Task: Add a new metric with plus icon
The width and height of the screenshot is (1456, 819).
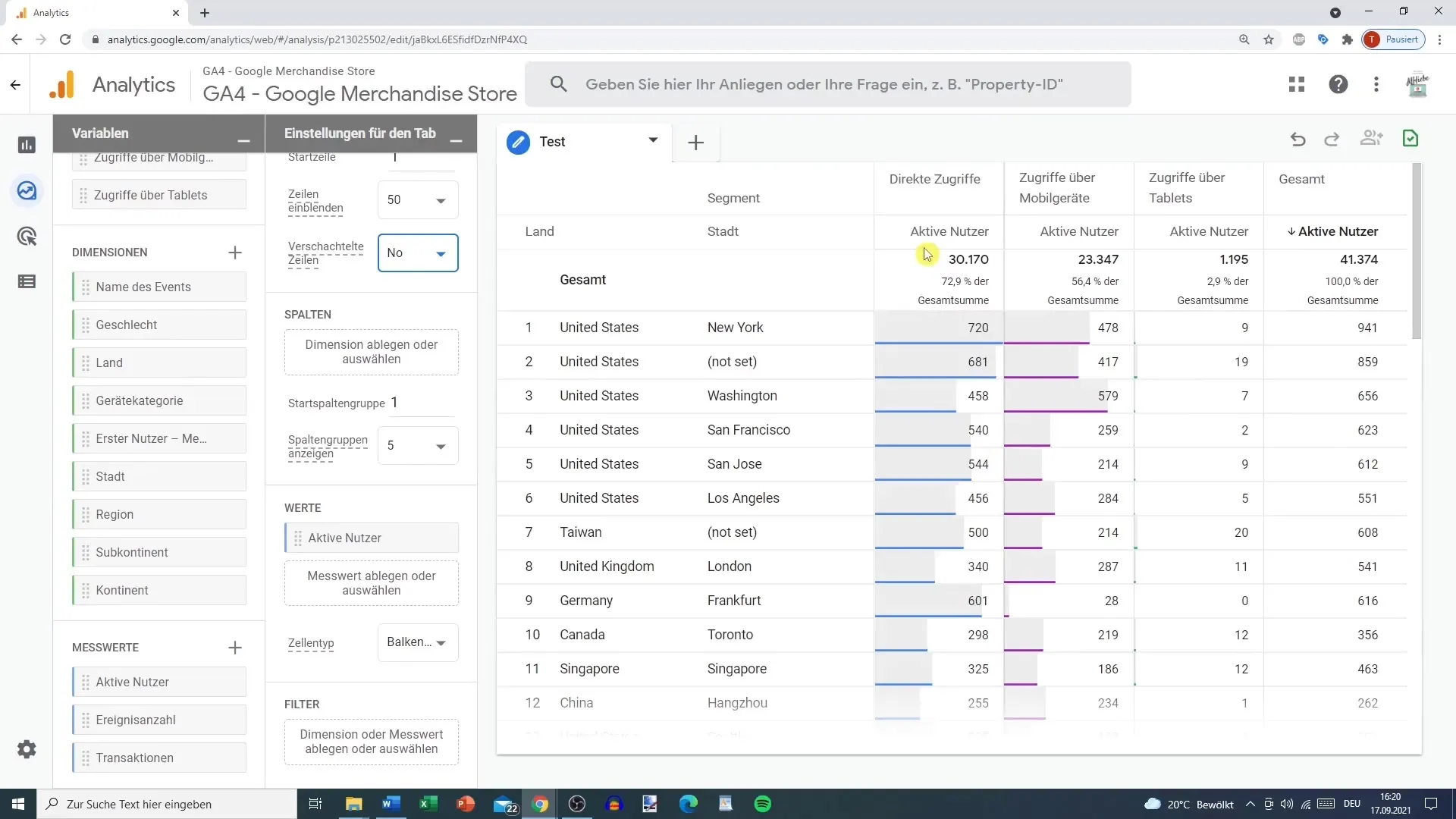Action: 235,648
